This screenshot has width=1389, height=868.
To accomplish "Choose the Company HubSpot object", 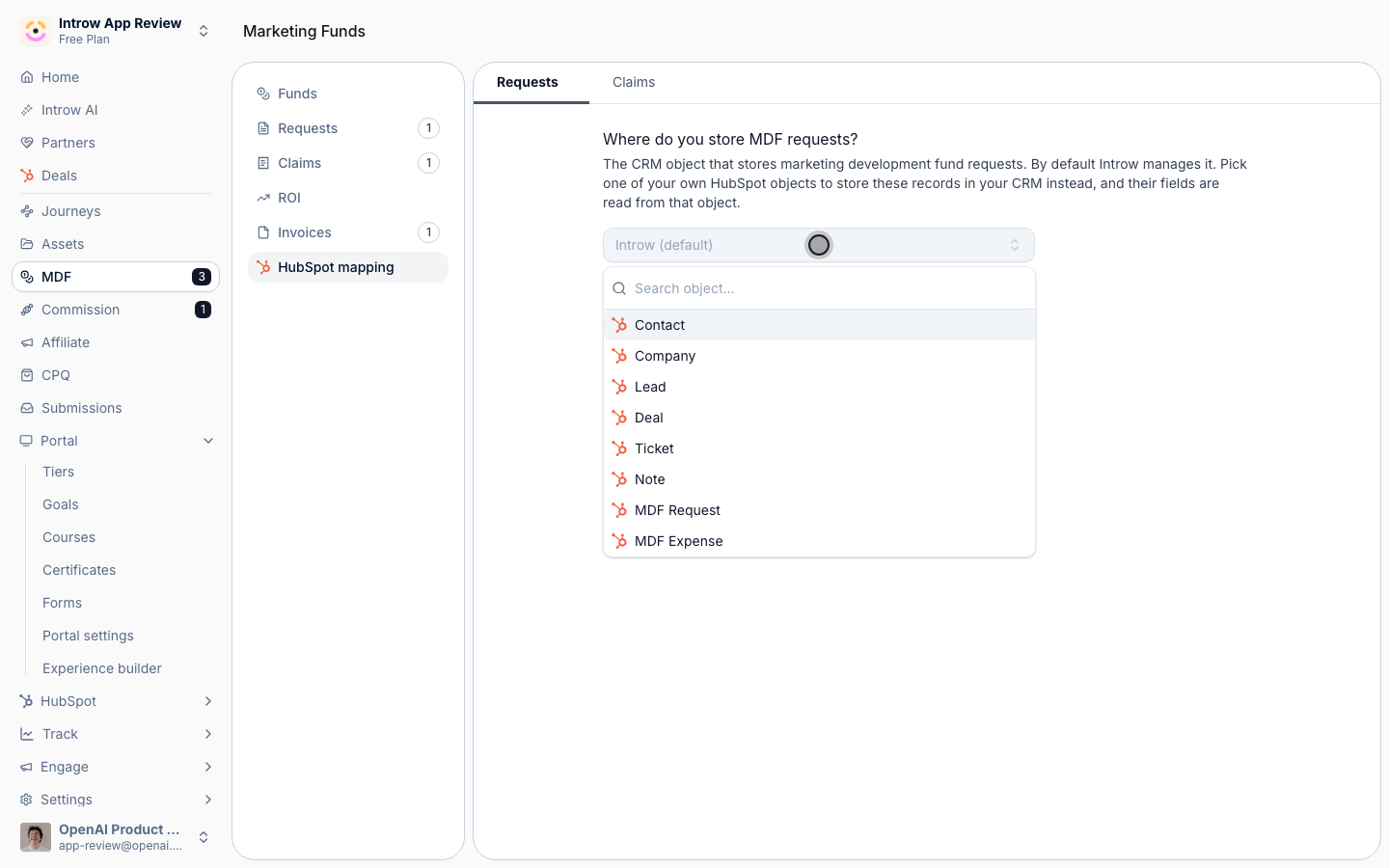I will pyautogui.click(x=819, y=356).
